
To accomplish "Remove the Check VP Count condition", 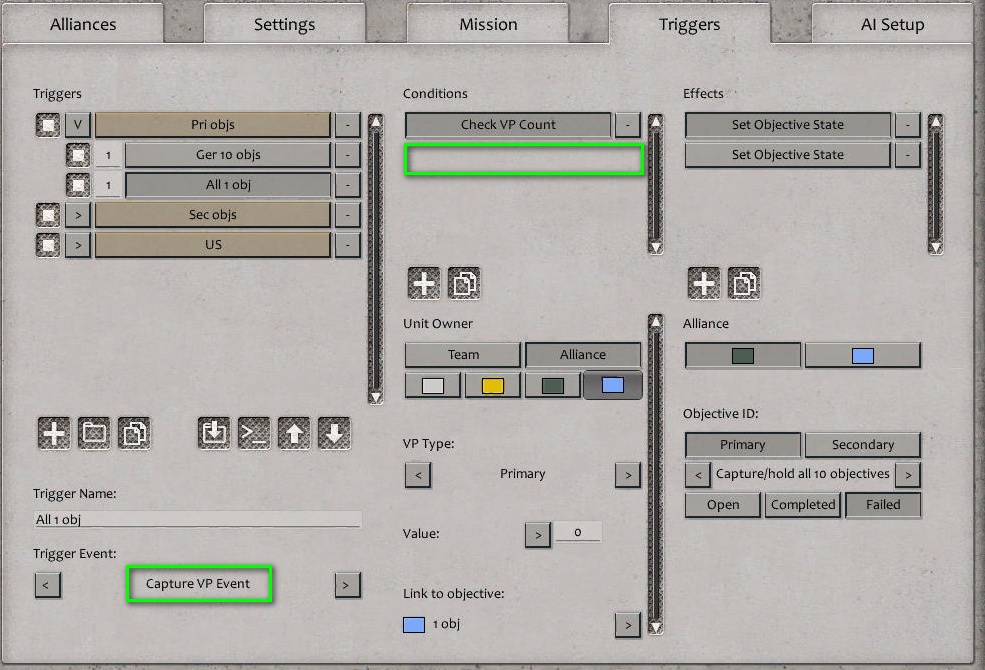I will click(x=628, y=125).
